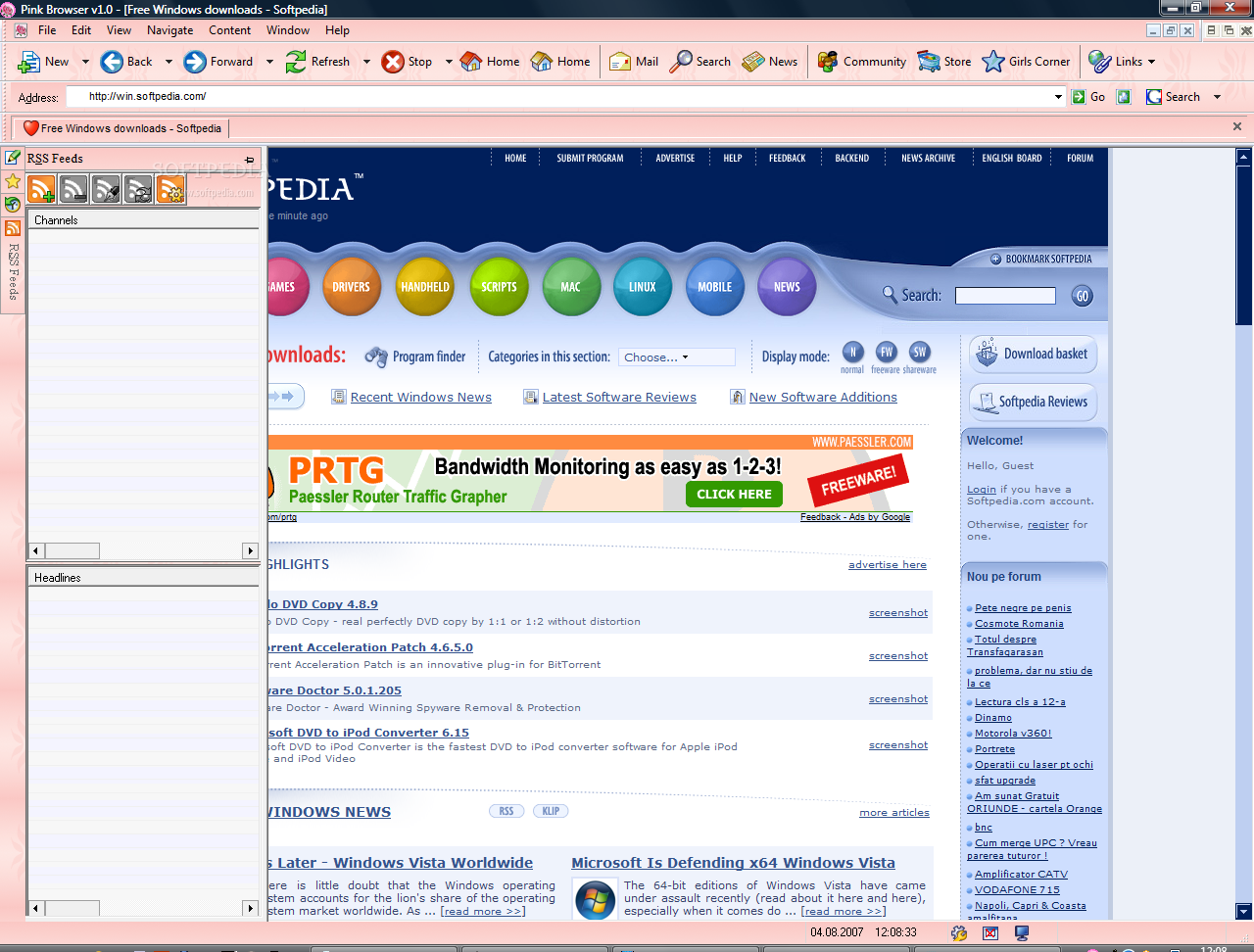
Task: Open the New button dropdown arrow
Action: pos(85,62)
